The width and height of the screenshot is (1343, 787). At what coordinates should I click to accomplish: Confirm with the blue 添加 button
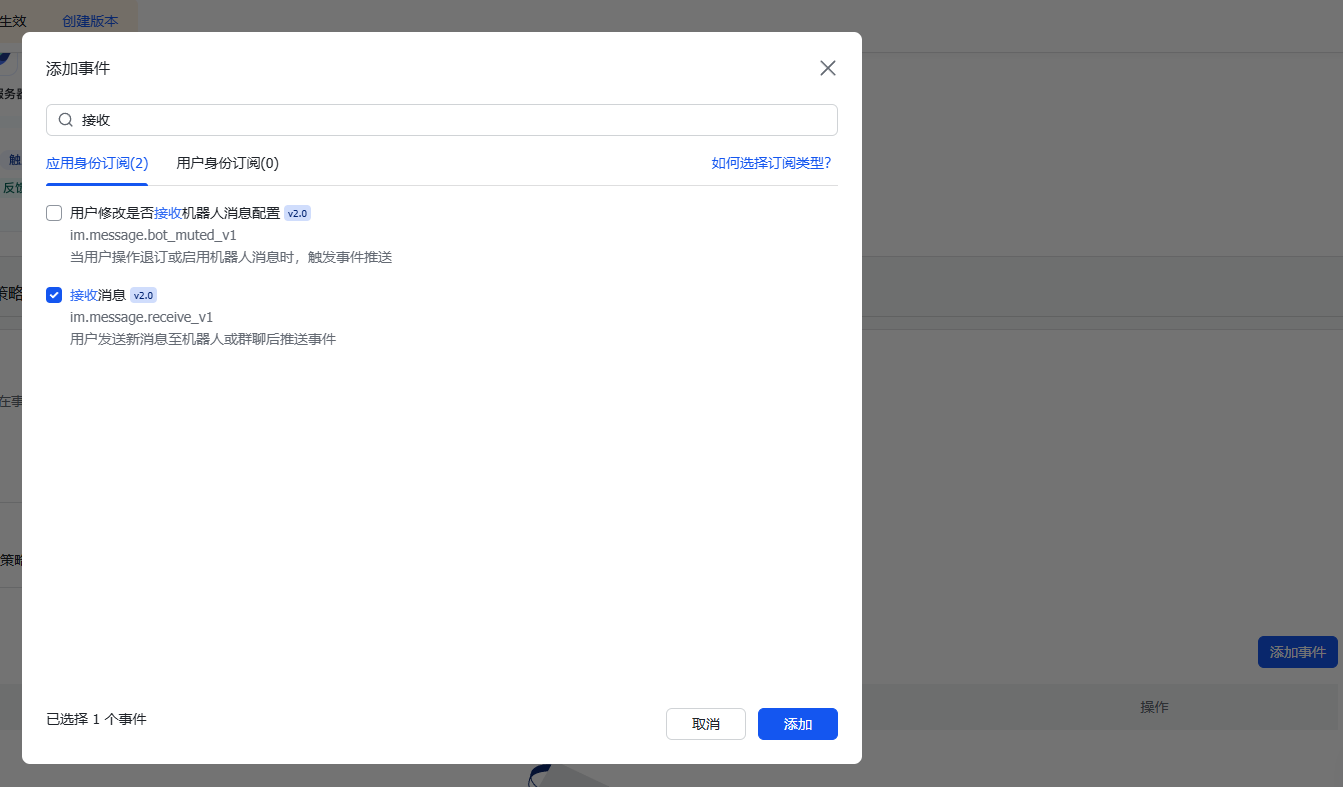coord(797,724)
